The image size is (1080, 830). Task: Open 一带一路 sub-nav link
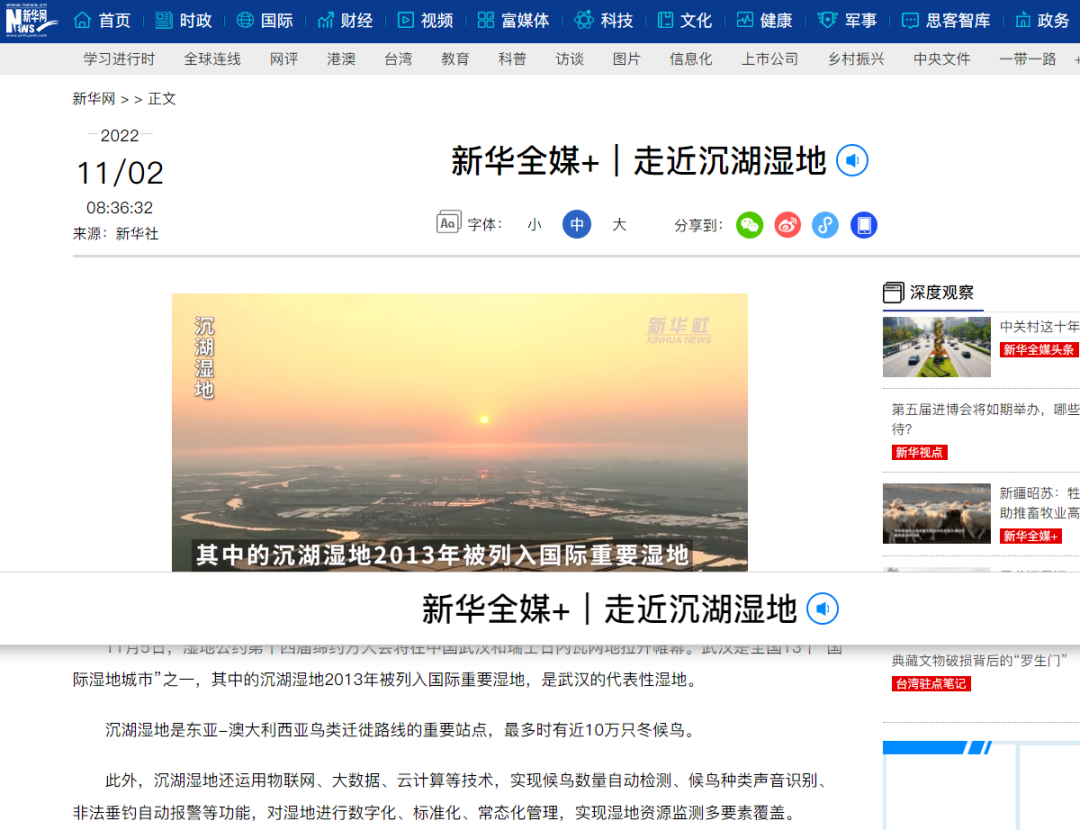(x=1028, y=59)
